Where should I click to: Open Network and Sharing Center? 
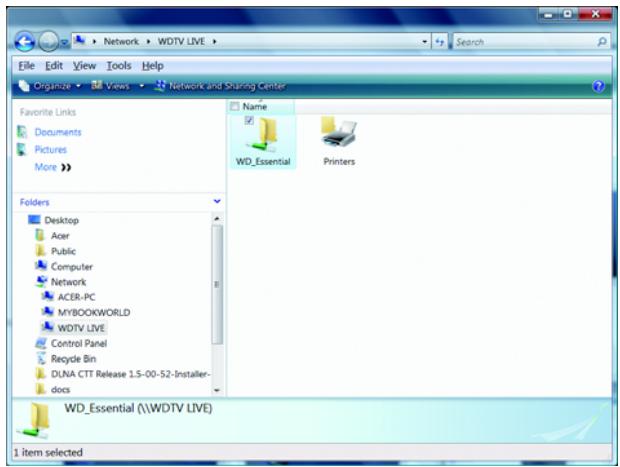point(220,86)
